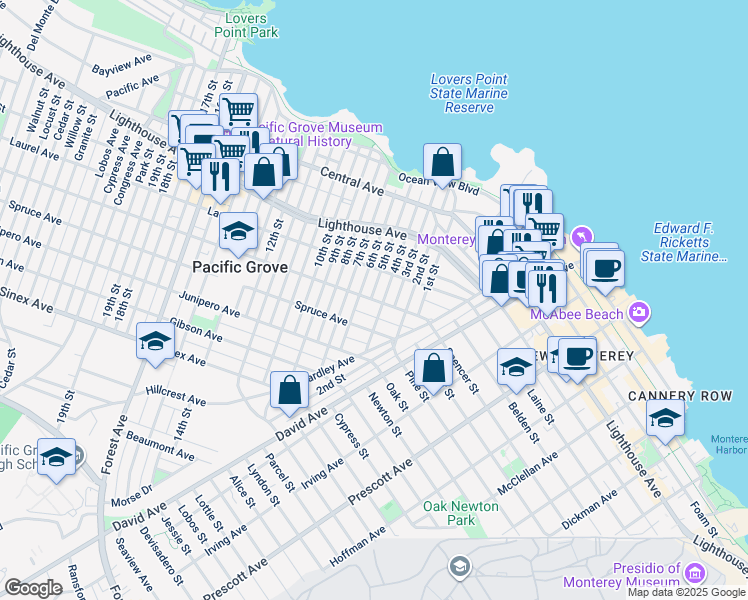Viewport: 748px width, 600px height.
Task: Click the McClellan Ave street label
Action: point(528,474)
